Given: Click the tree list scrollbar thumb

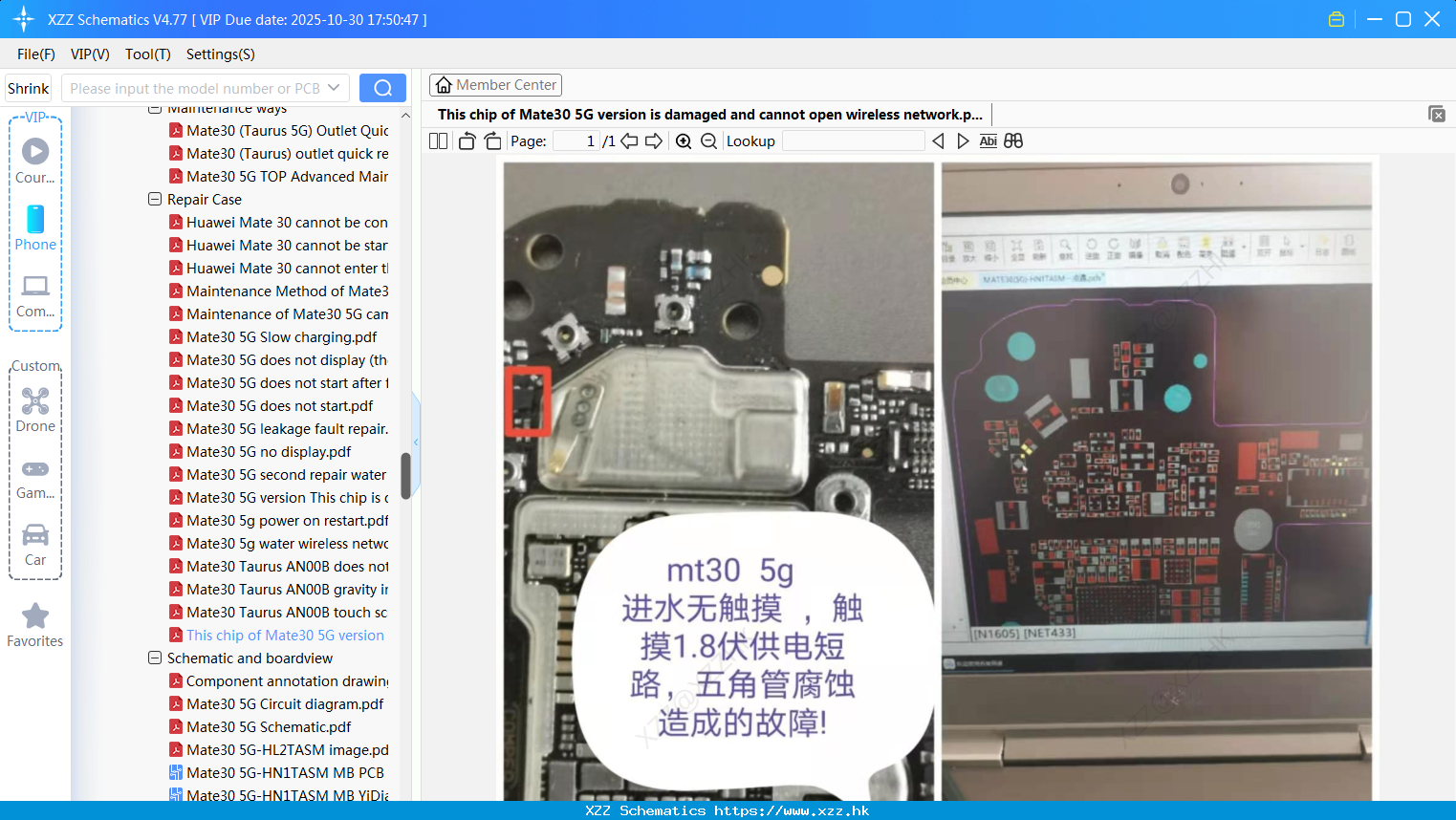Looking at the screenshot, I should (x=405, y=476).
